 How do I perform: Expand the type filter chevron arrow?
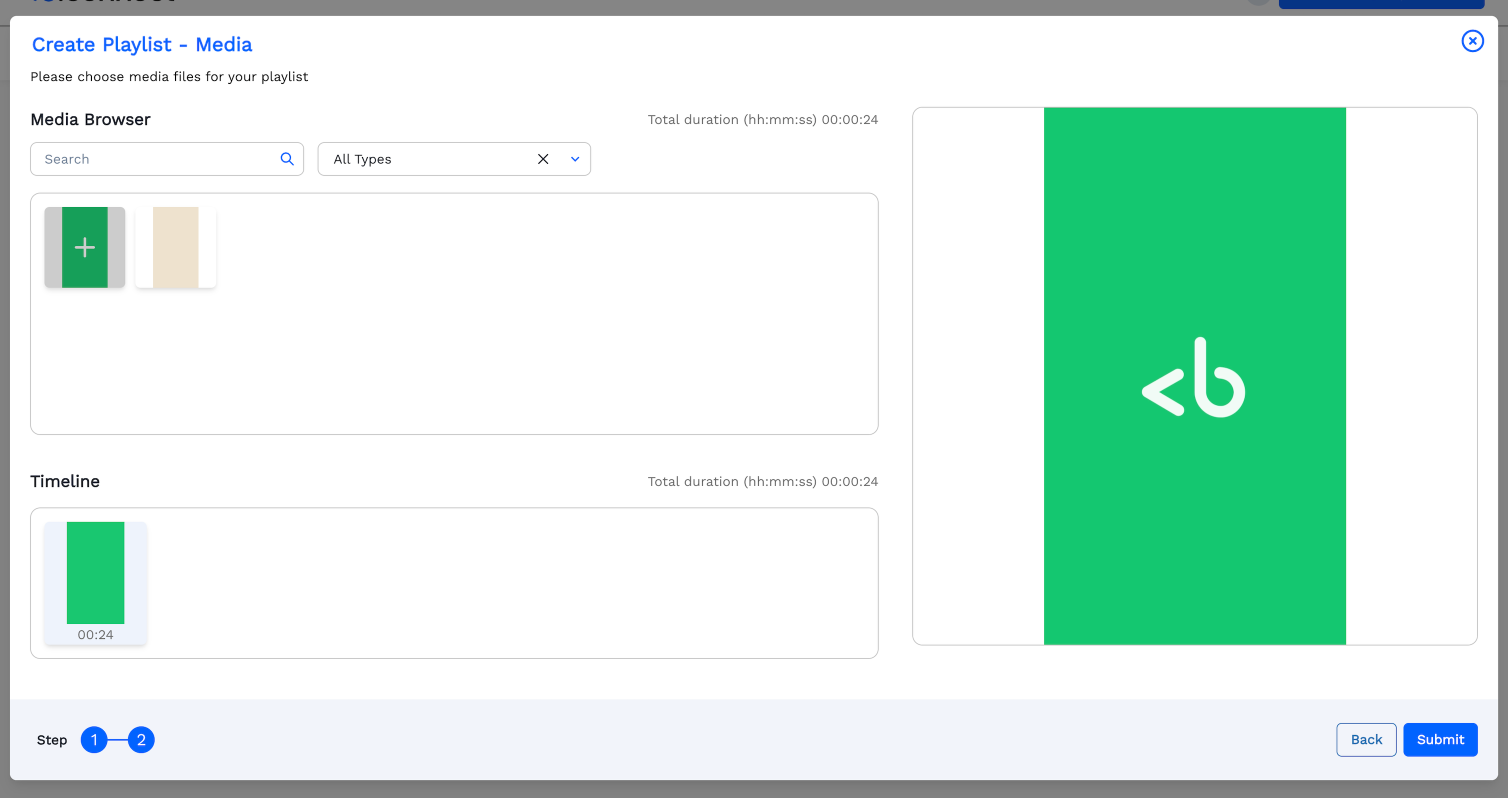pyautogui.click(x=575, y=159)
